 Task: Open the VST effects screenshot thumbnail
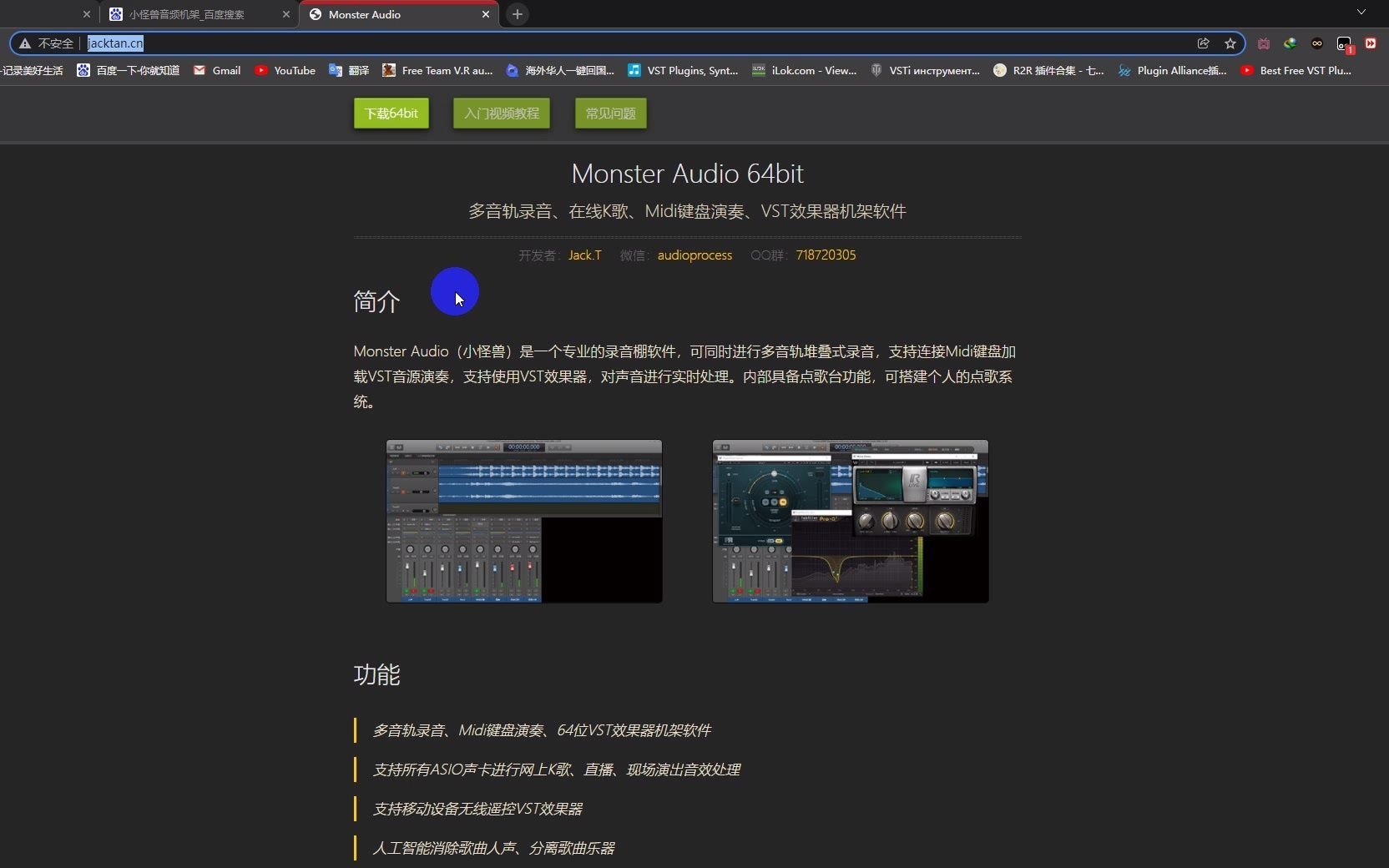[851, 522]
